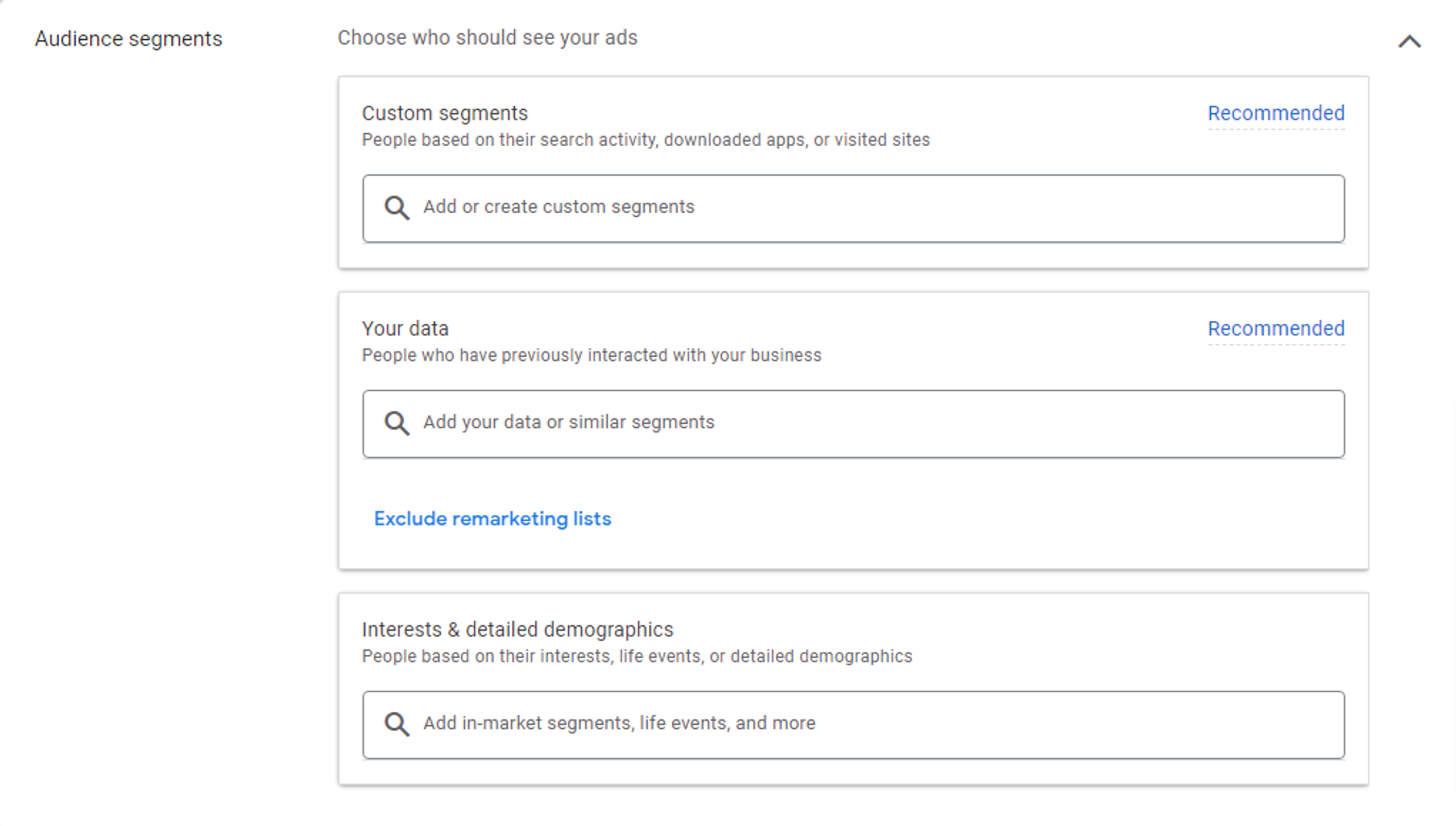Click the search icon in in-market segments field
Viewport: 1456px width, 826px height.
click(396, 724)
